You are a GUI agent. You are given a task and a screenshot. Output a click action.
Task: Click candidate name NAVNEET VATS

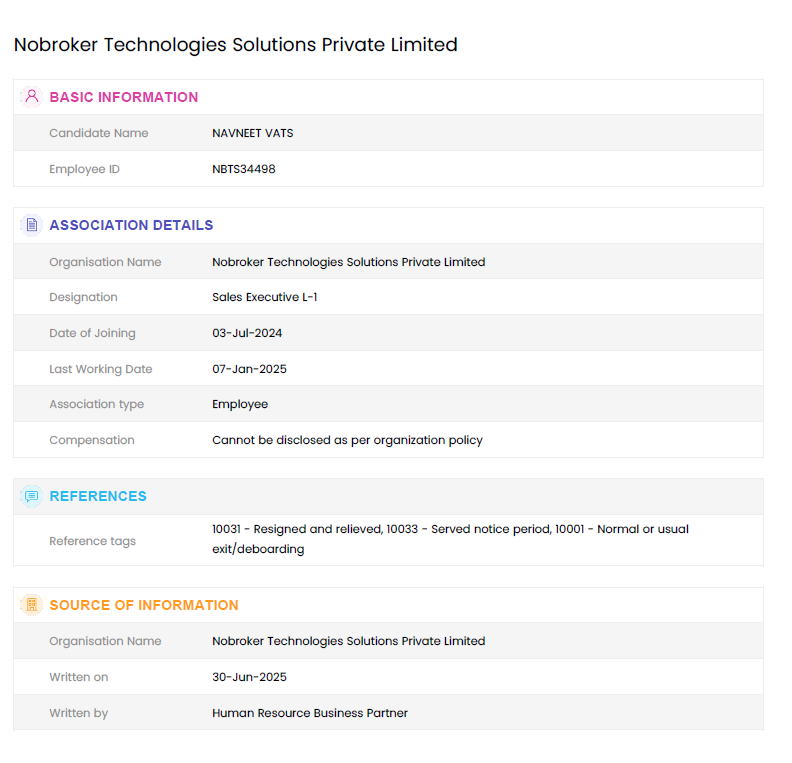tap(253, 133)
